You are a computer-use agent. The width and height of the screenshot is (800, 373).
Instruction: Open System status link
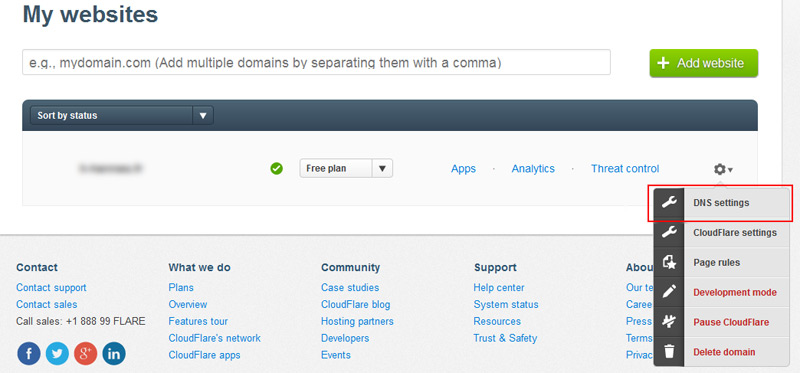506,304
